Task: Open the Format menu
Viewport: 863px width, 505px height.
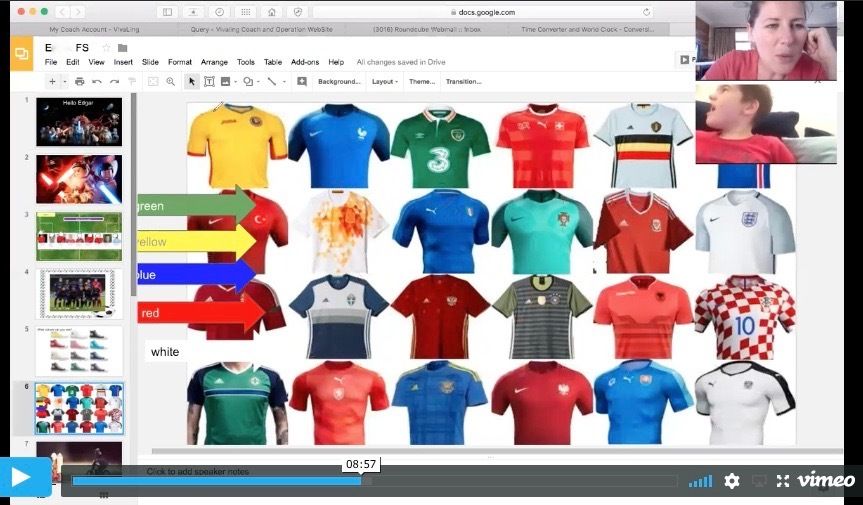Action: 180,62
